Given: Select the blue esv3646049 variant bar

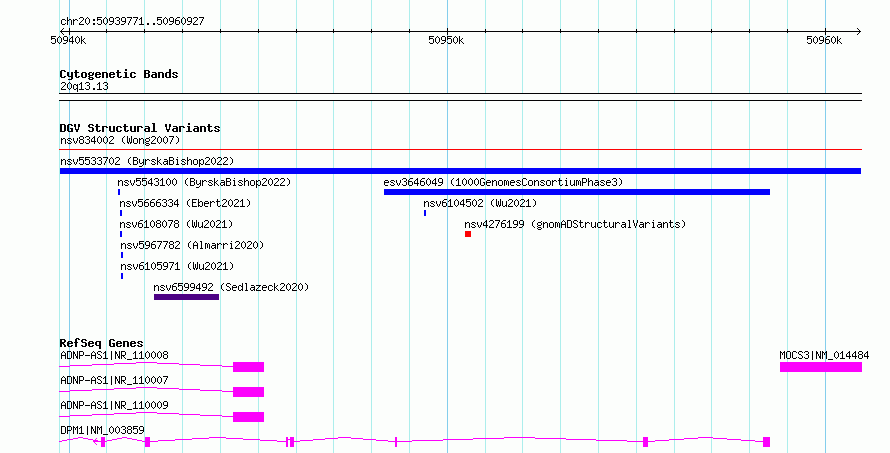Looking at the screenshot, I should tap(577, 192).
